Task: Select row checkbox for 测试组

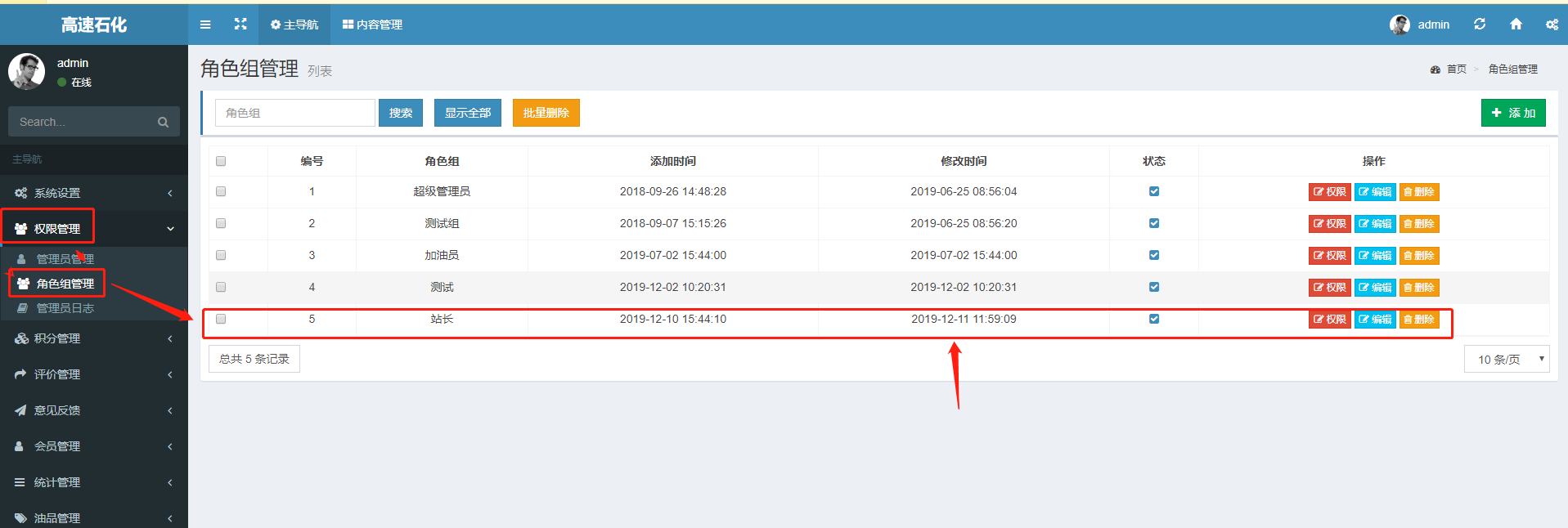Action: 221,223
